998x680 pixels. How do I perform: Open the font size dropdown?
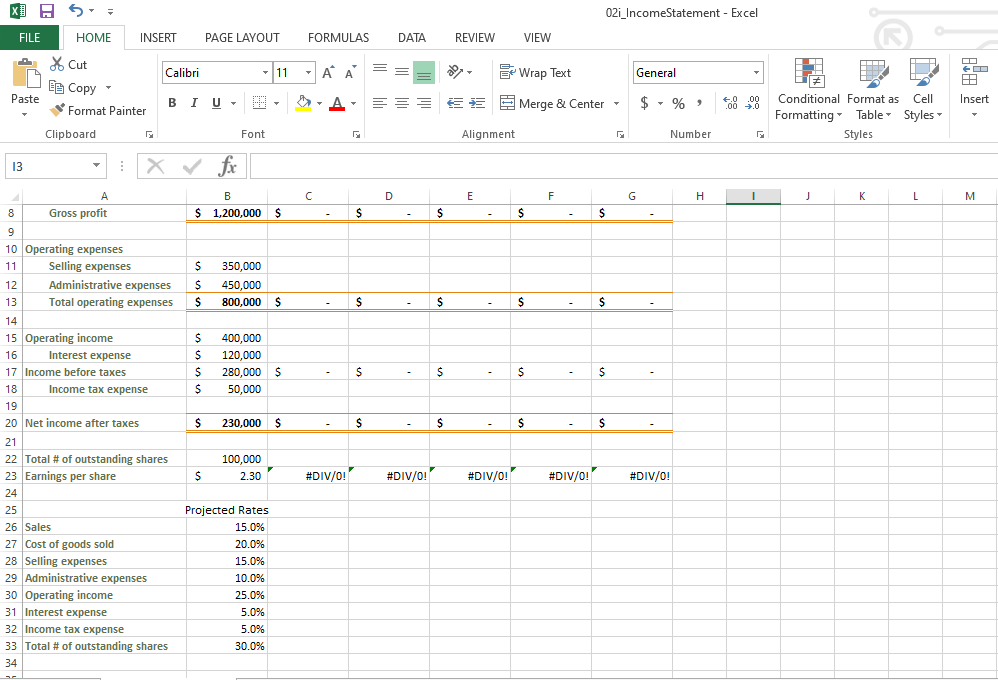307,72
